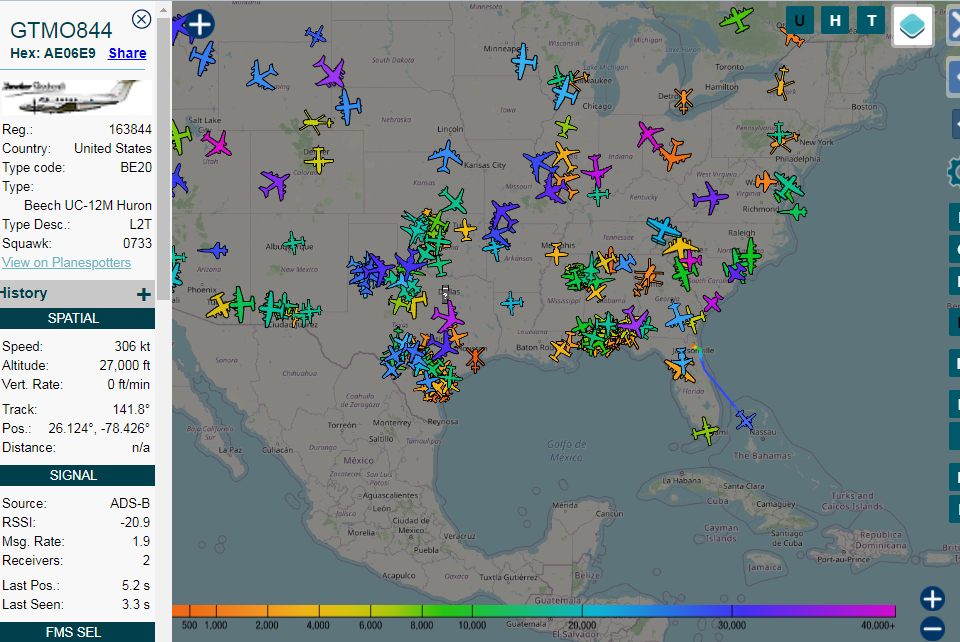
Task: Select the green aircraft left of the U button
Action: [736, 19]
